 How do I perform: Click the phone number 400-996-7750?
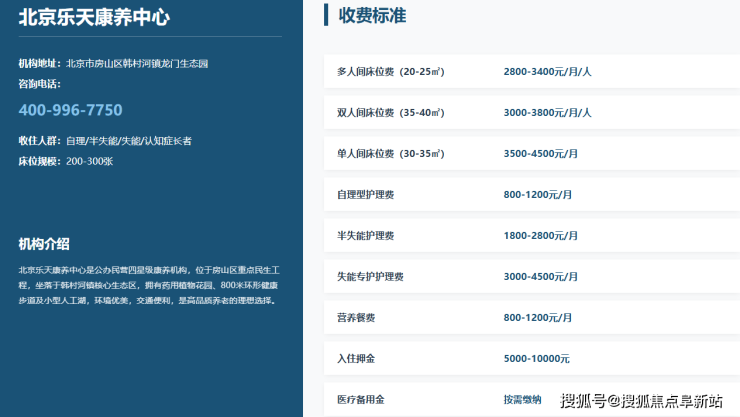tap(70, 110)
